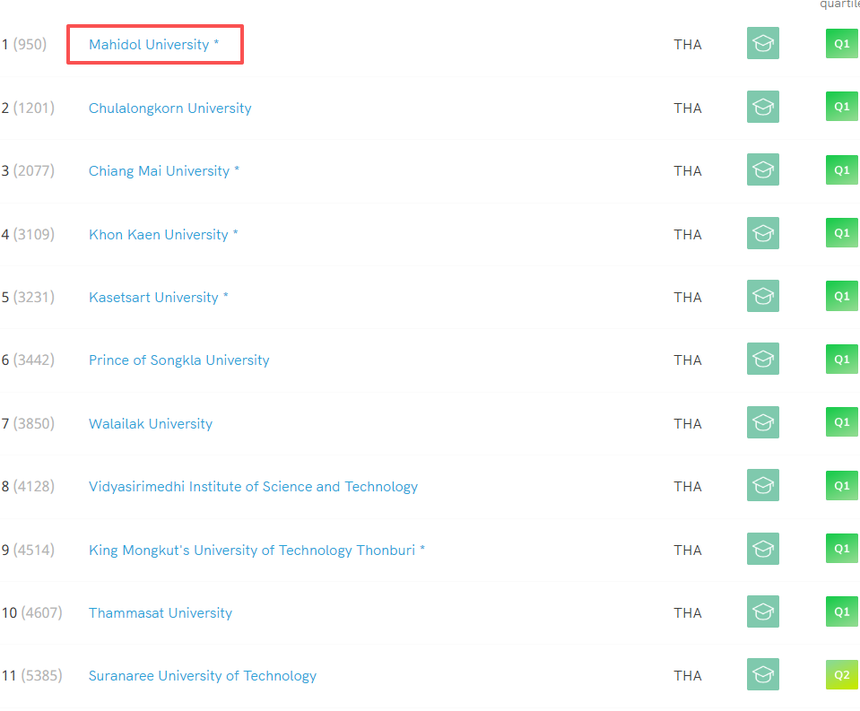The width and height of the screenshot is (860, 711).
Task: Open Suranaree University of Technology link
Action: [202, 676]
